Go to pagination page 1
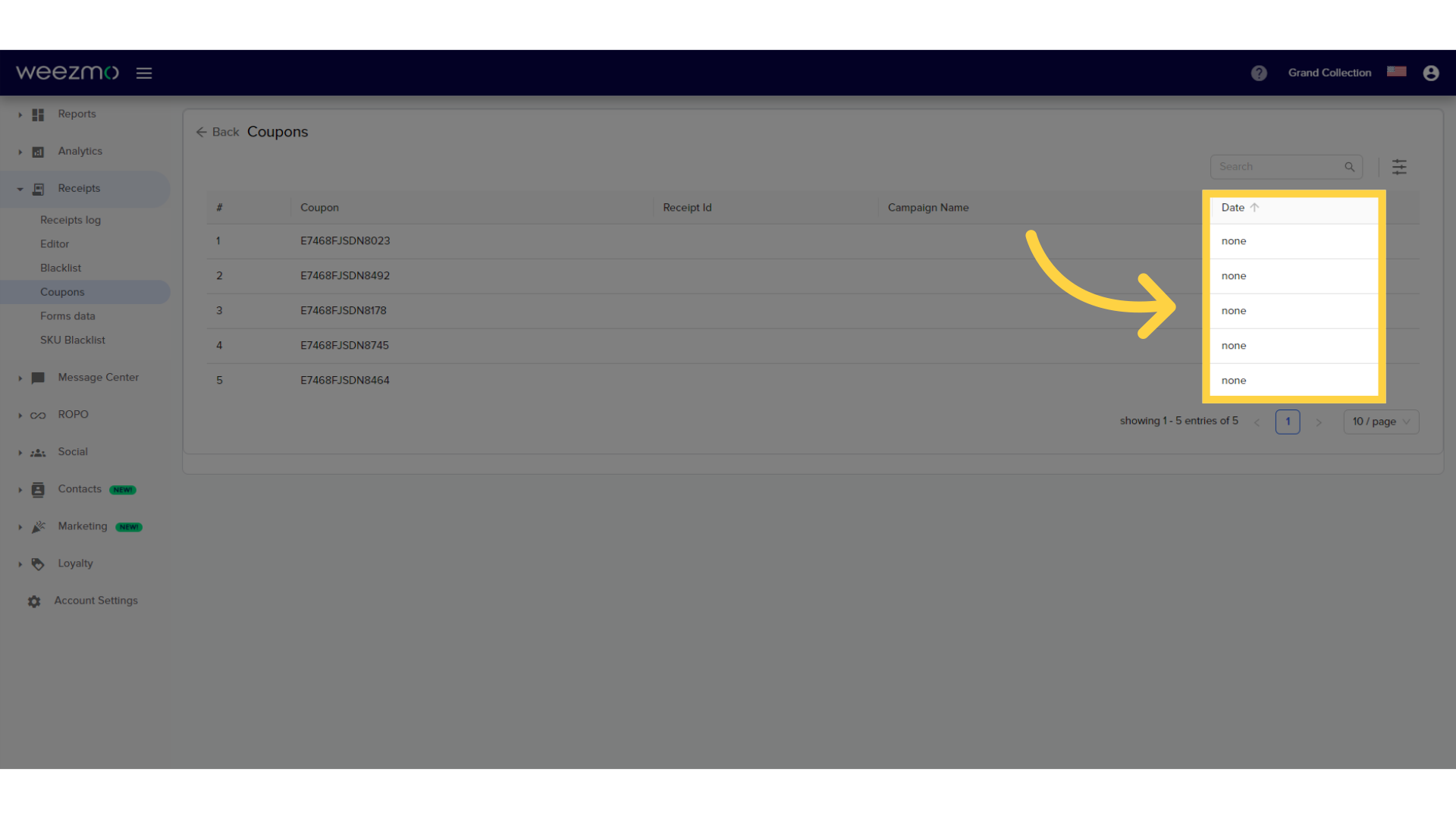 (1288, 422)
